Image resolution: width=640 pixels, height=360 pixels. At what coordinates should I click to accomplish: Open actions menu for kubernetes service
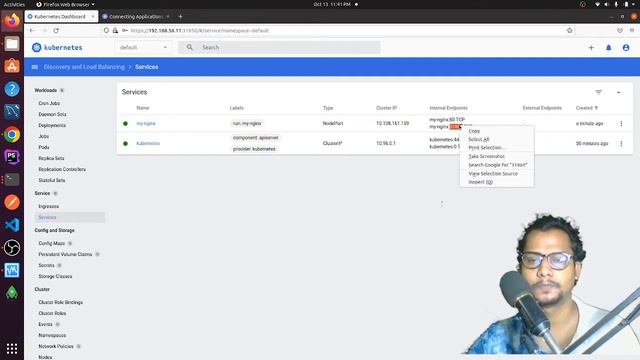point(621,143)
